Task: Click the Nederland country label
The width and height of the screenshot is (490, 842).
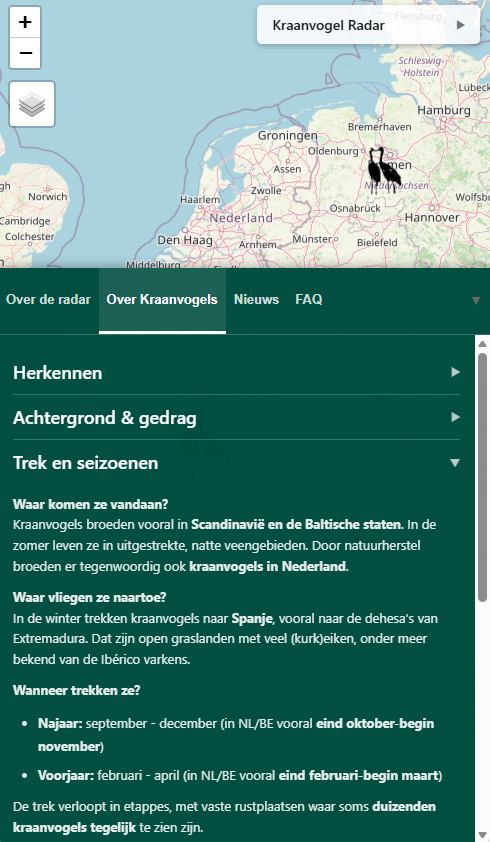Action: tap(241, 218)
